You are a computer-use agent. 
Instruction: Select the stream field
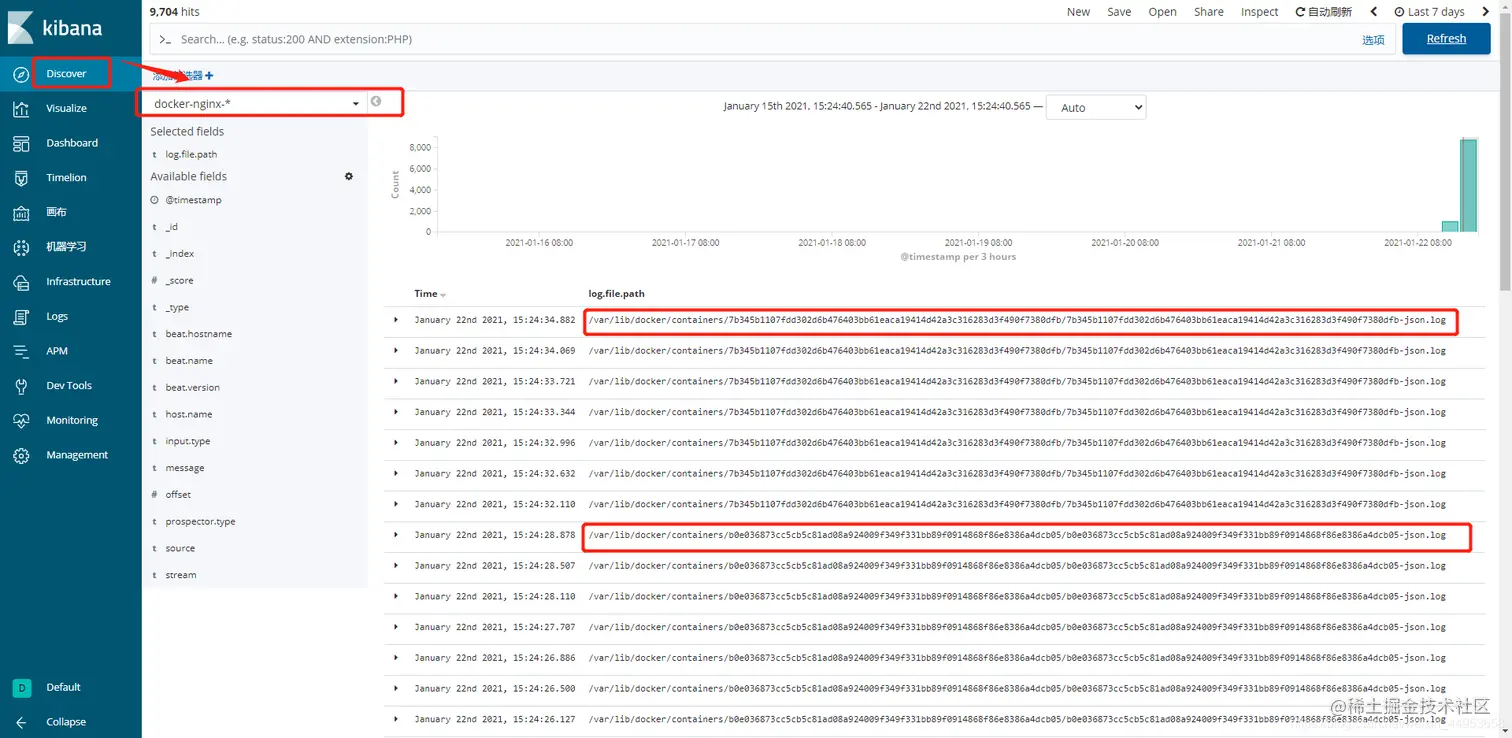tap(181, 575)
